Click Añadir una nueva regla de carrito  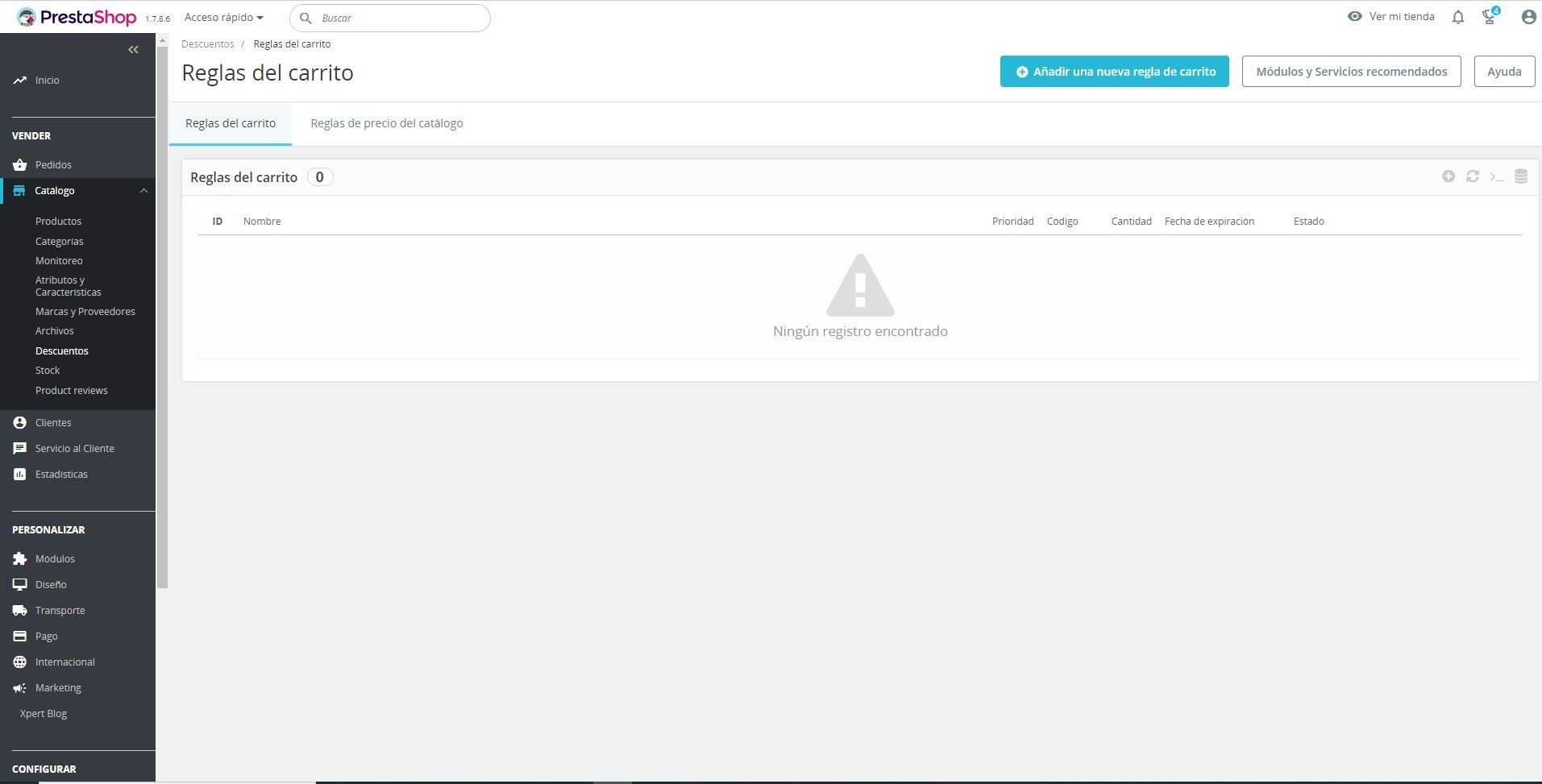coord(1114,72)
